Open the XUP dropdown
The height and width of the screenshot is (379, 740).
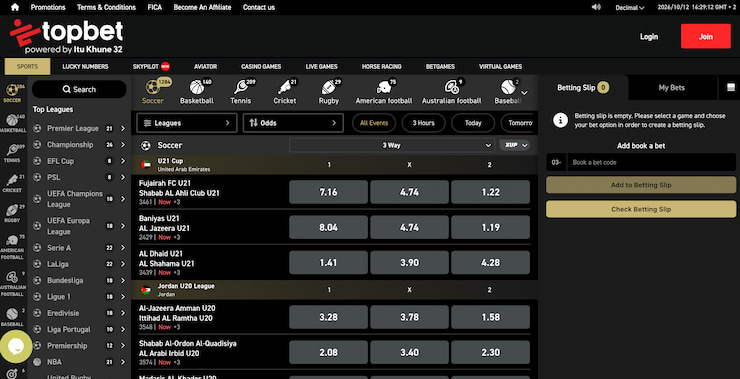tap(514, 145)
